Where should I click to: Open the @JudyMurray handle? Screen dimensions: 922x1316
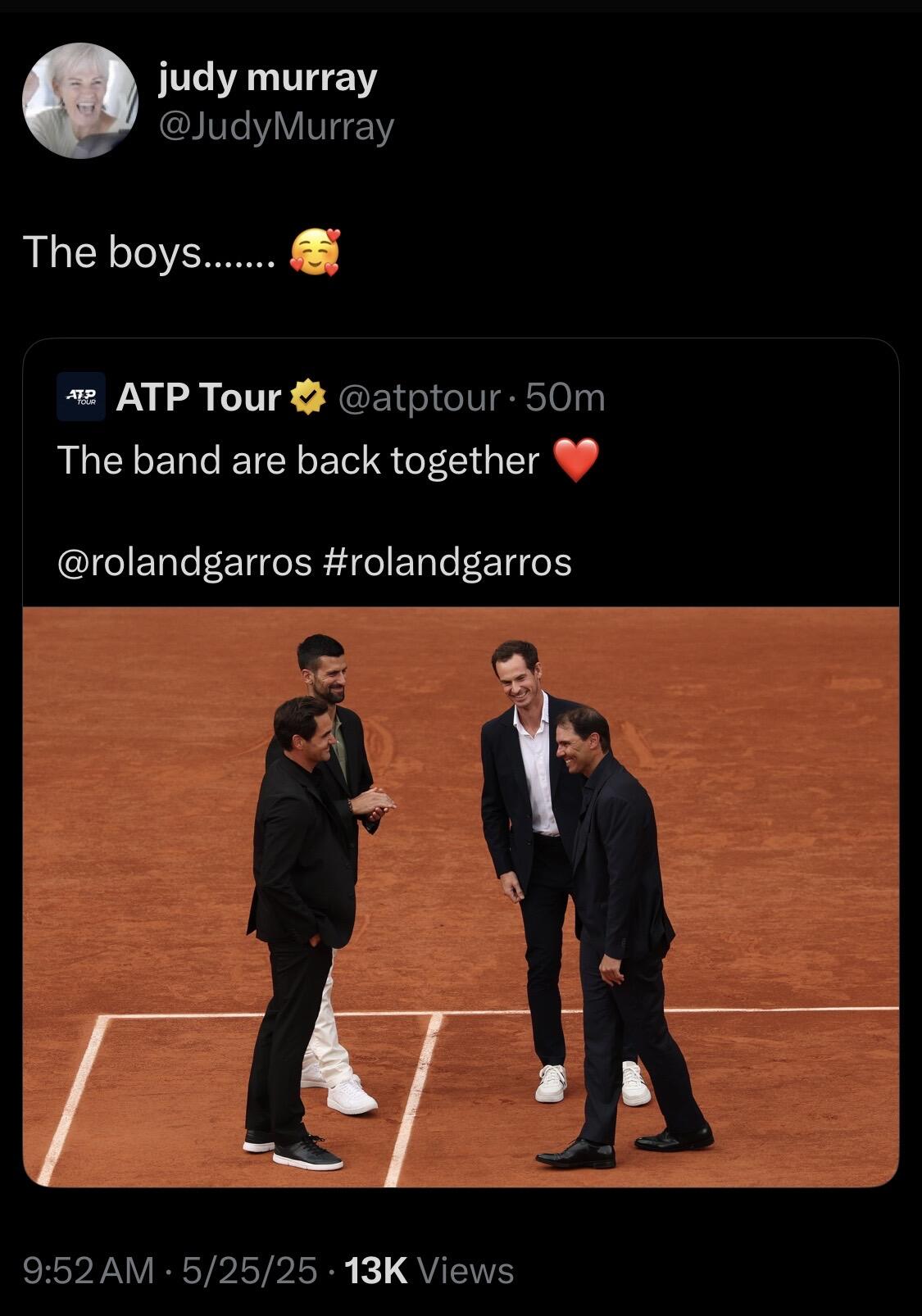coord(276,127)
